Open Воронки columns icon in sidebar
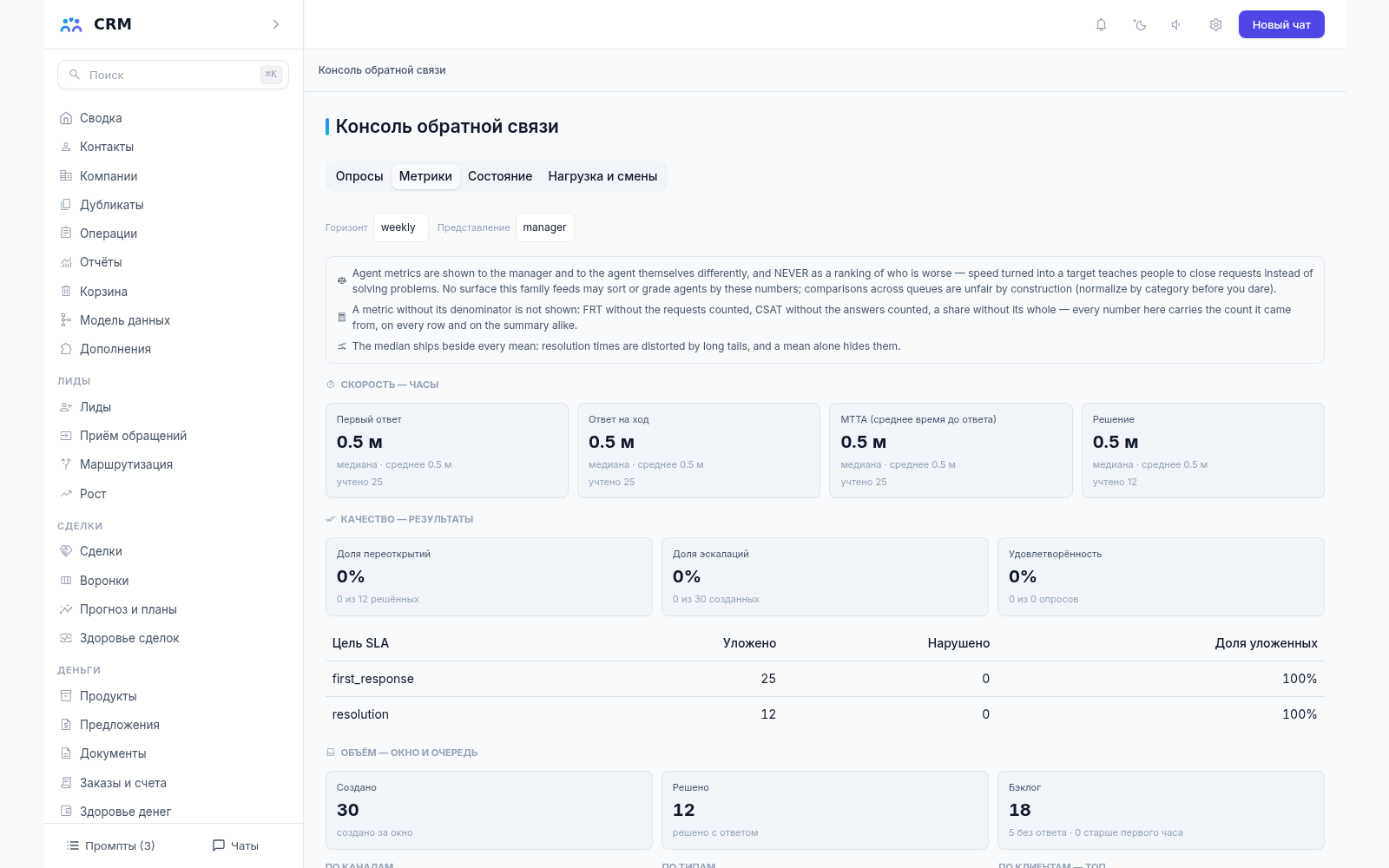 point(66,581)
